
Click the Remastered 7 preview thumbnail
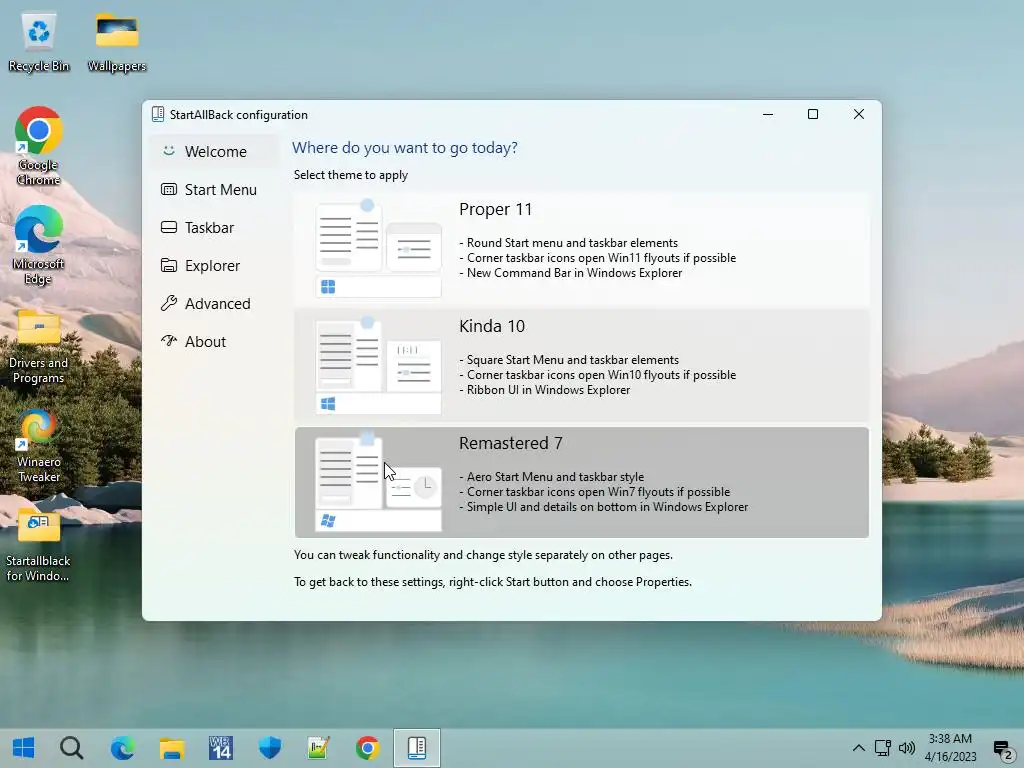coord(378,483)
